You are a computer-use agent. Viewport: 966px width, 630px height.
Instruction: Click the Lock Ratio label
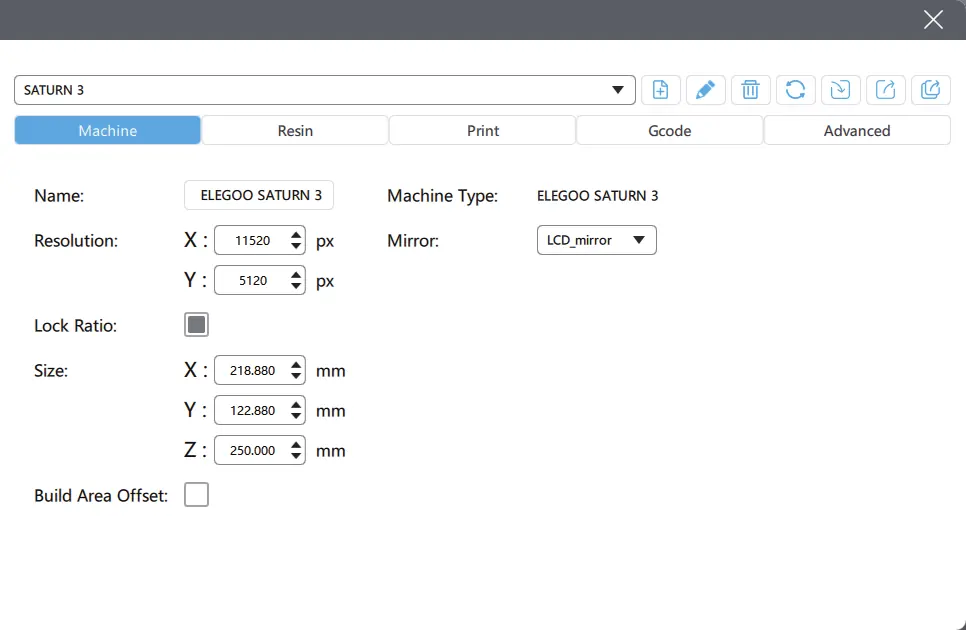[75, 326]
